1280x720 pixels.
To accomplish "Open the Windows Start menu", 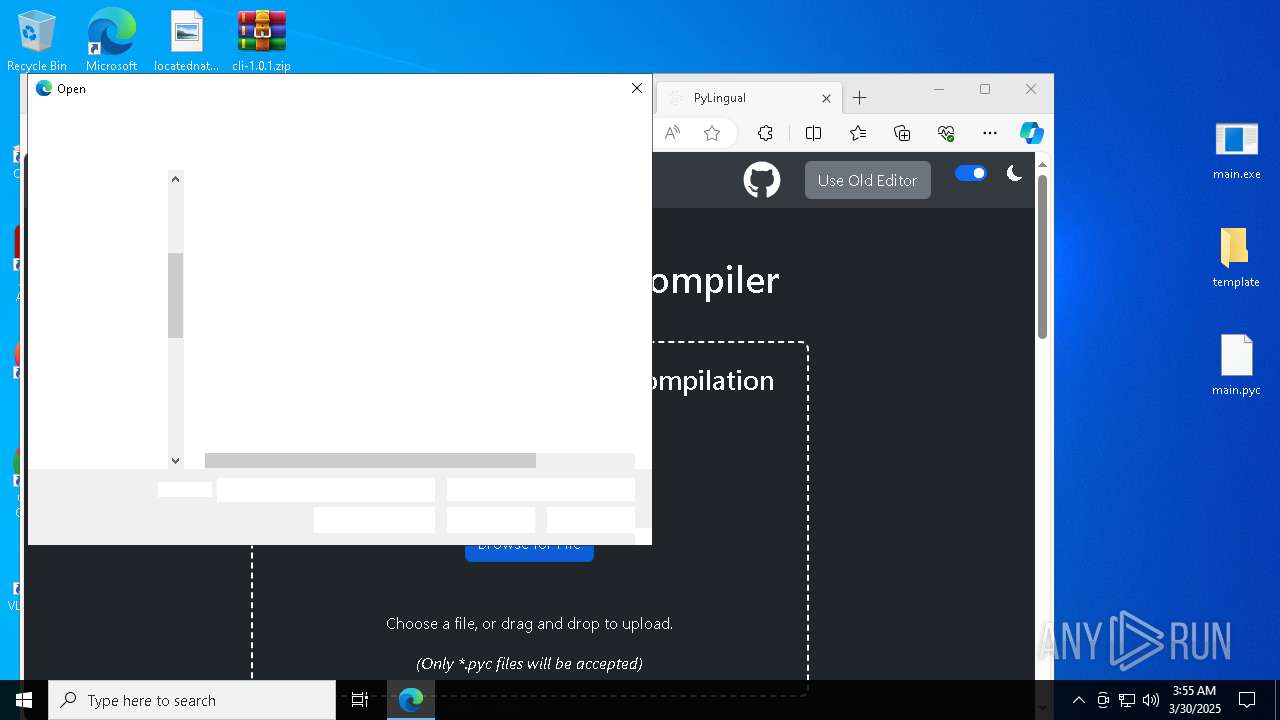I will pyautogui.click(x=24, y=700).
